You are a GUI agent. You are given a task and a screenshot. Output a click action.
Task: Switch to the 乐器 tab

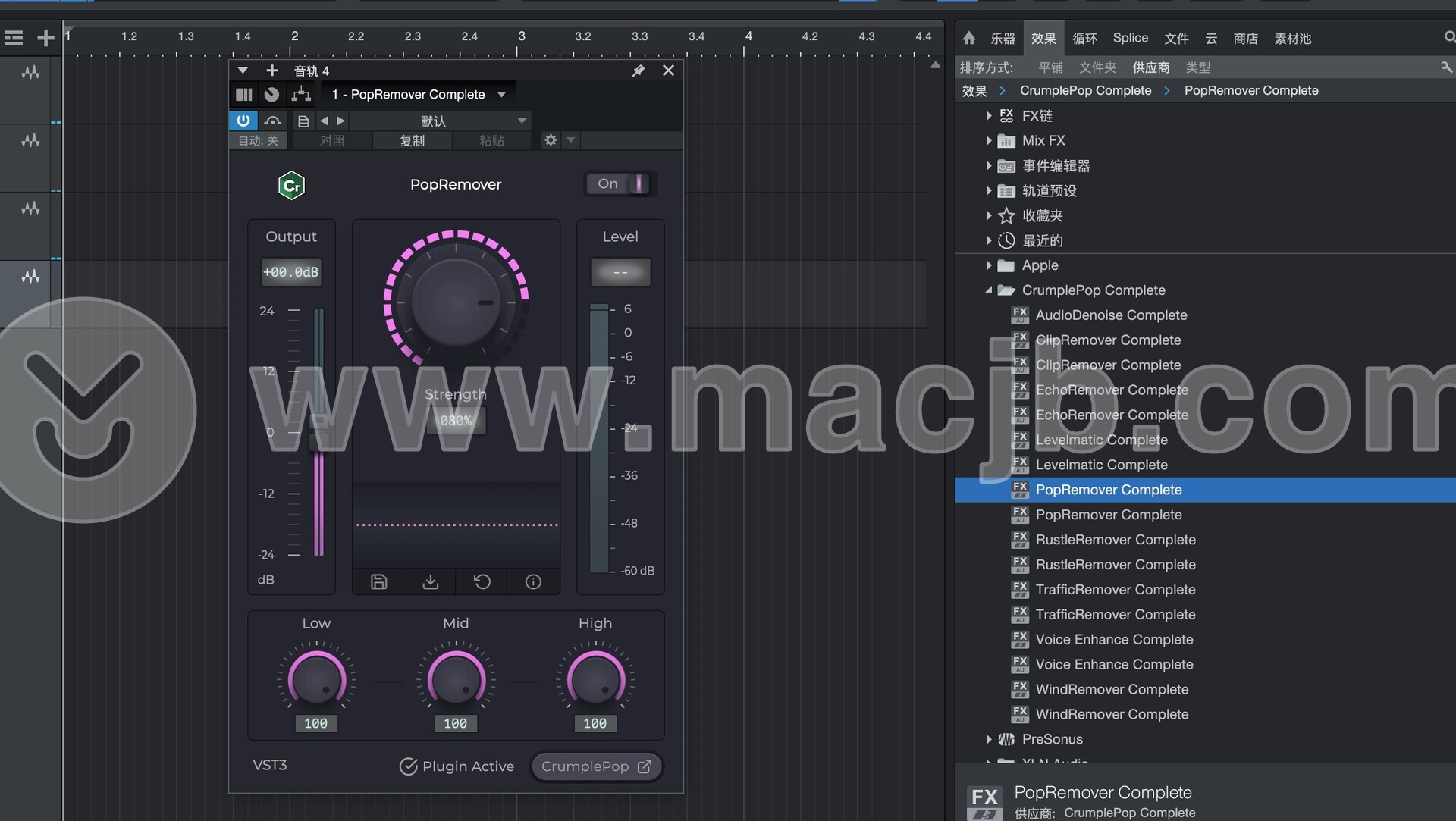click(1003, 38)
